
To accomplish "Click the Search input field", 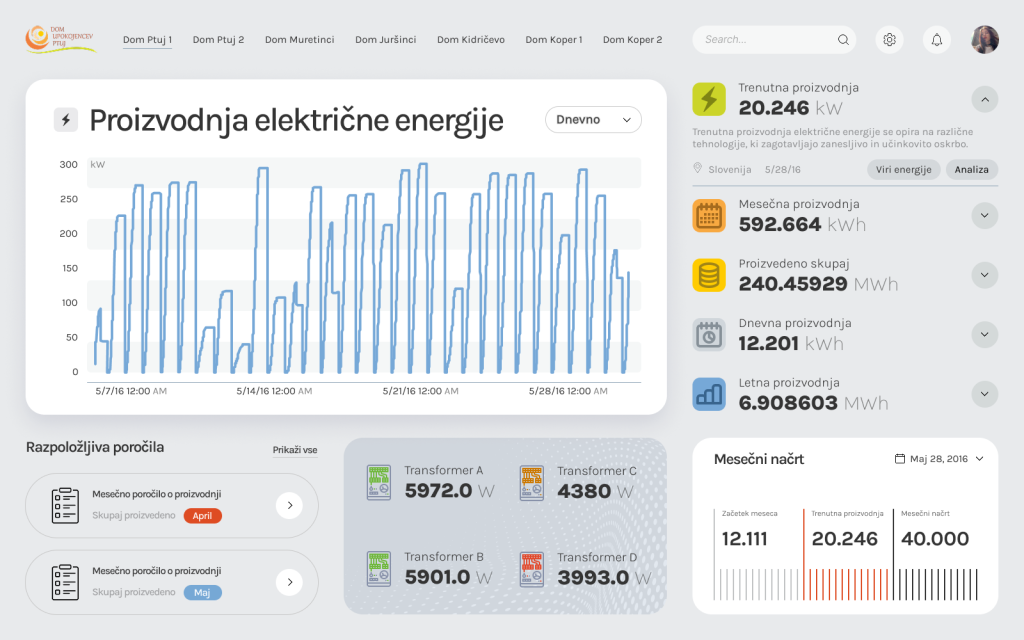I will (765, 40).
